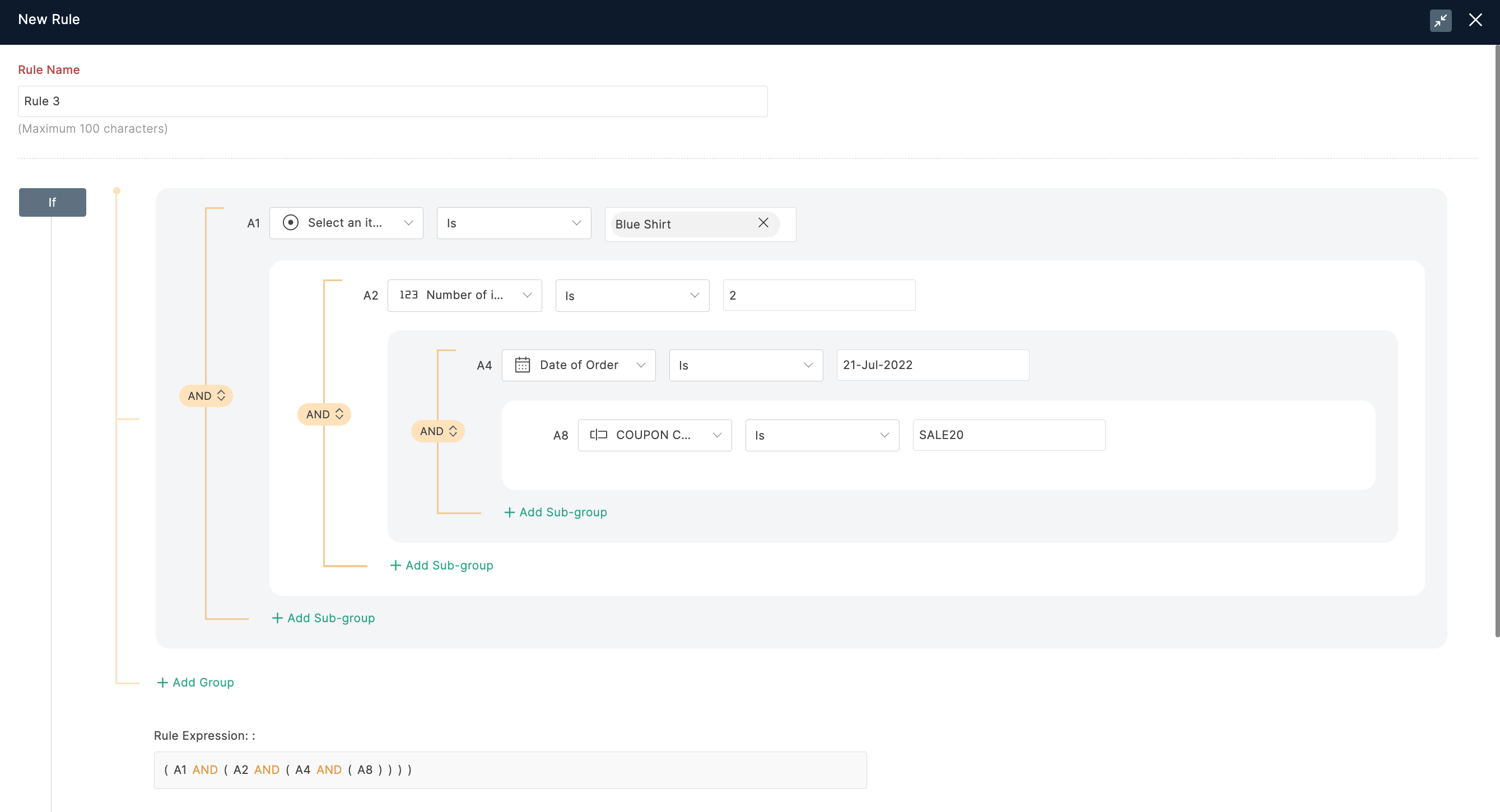Open the A1 'Select an it...' field dropdown
Image resolution: width=1500 pixels, height=812 pixels.
pyautogui.click(x=346, y=223)
